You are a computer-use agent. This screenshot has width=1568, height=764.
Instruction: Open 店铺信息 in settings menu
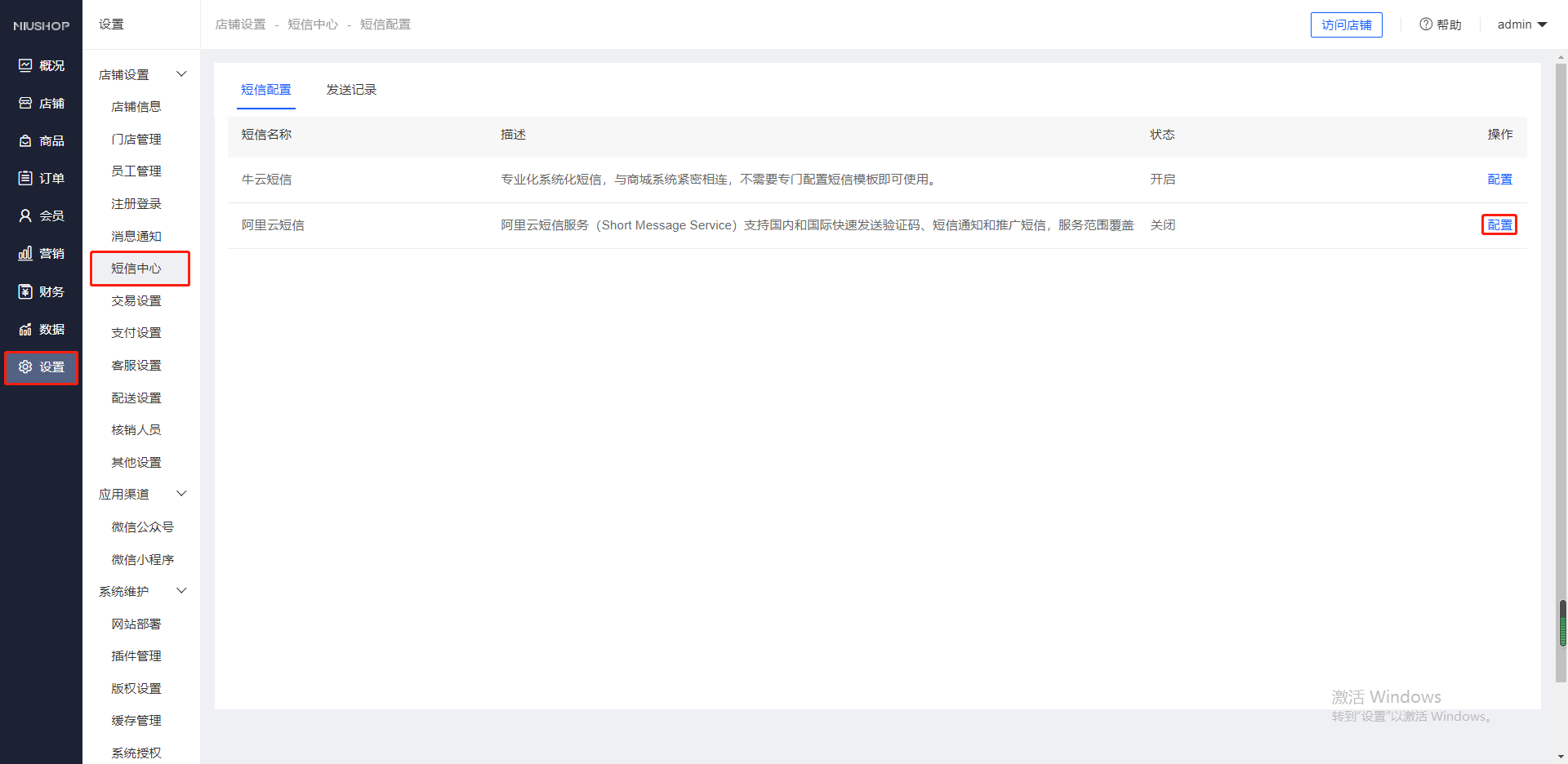pyautogui.click(x=136, y=107)
